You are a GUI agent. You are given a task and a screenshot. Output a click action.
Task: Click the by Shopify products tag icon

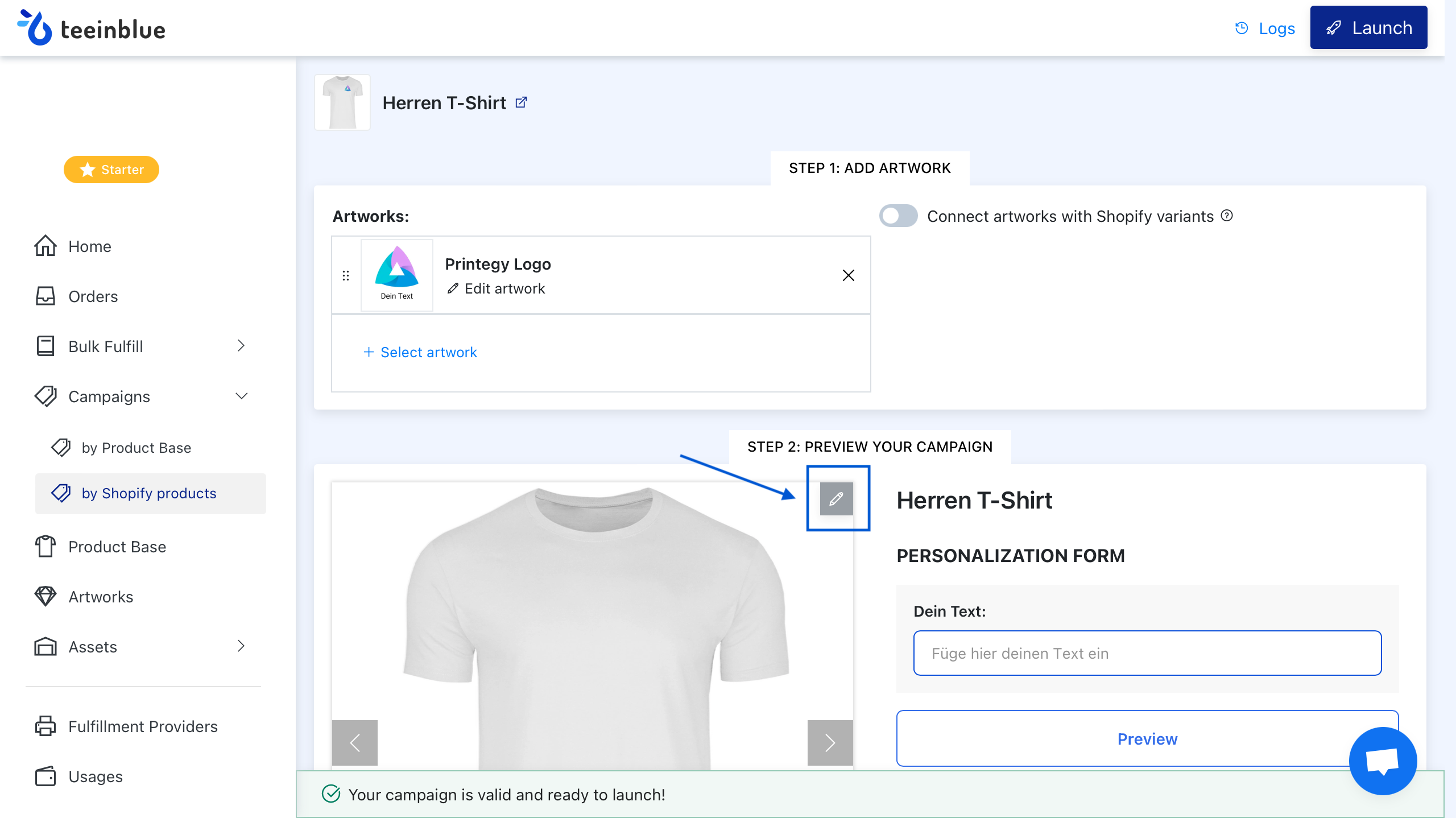click(61, 493)
